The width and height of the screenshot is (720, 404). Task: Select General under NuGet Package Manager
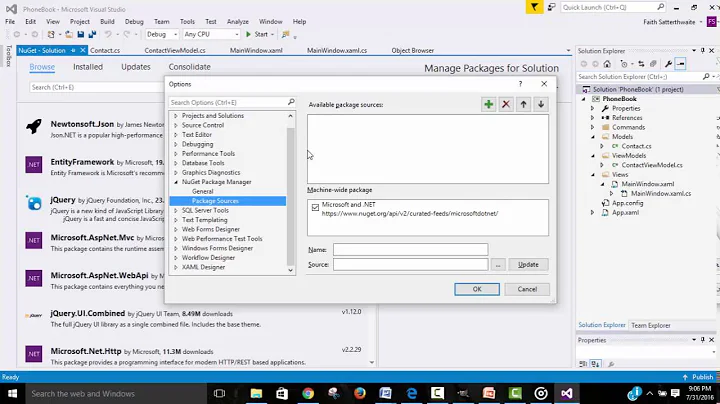coord(202,191)
